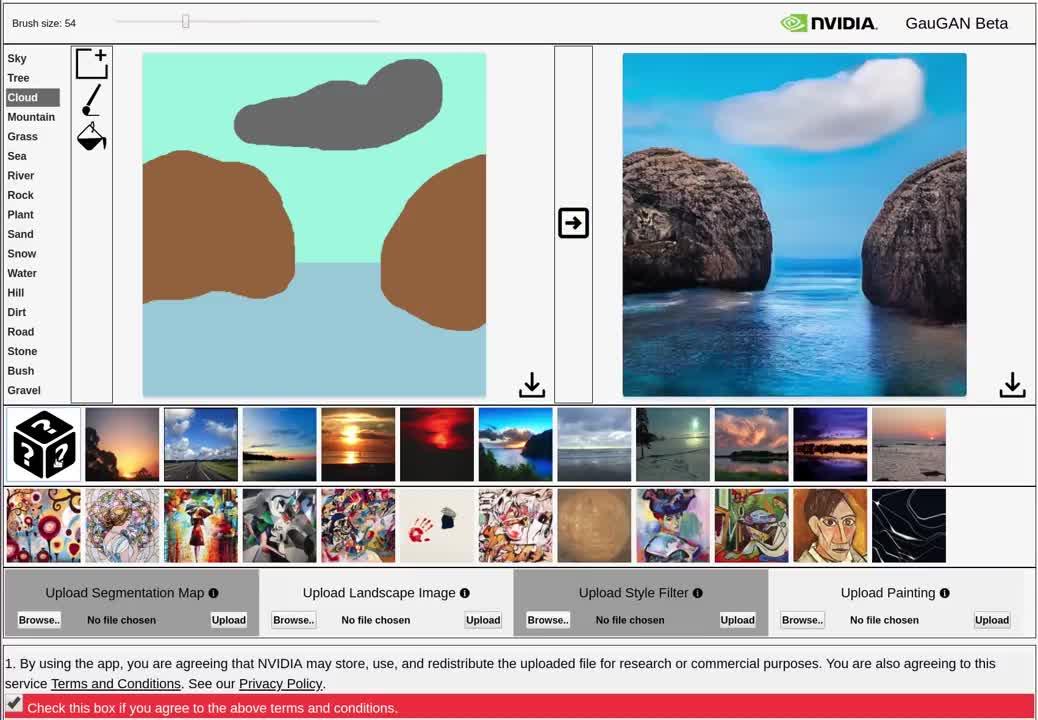This screenshot has height=720, width=1038.
Task: Select the Picasso portrait style thumbnail
Action: (830, 526)
